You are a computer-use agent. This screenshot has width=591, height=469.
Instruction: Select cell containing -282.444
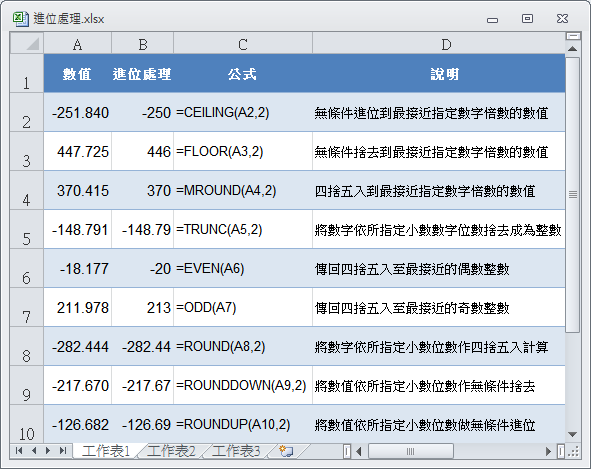[77, 346]
